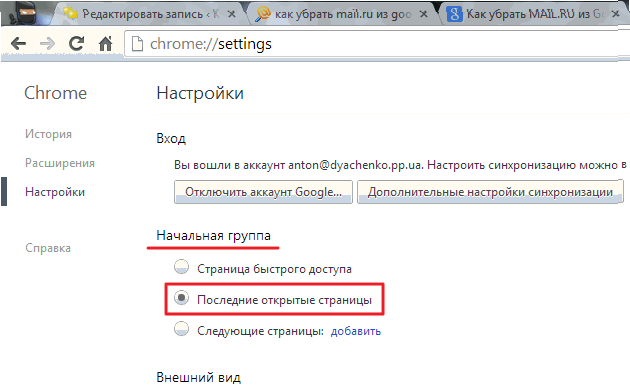Open История in the sidebar
630x392 pixels.
pyautogui.click(x=48, y=134)
